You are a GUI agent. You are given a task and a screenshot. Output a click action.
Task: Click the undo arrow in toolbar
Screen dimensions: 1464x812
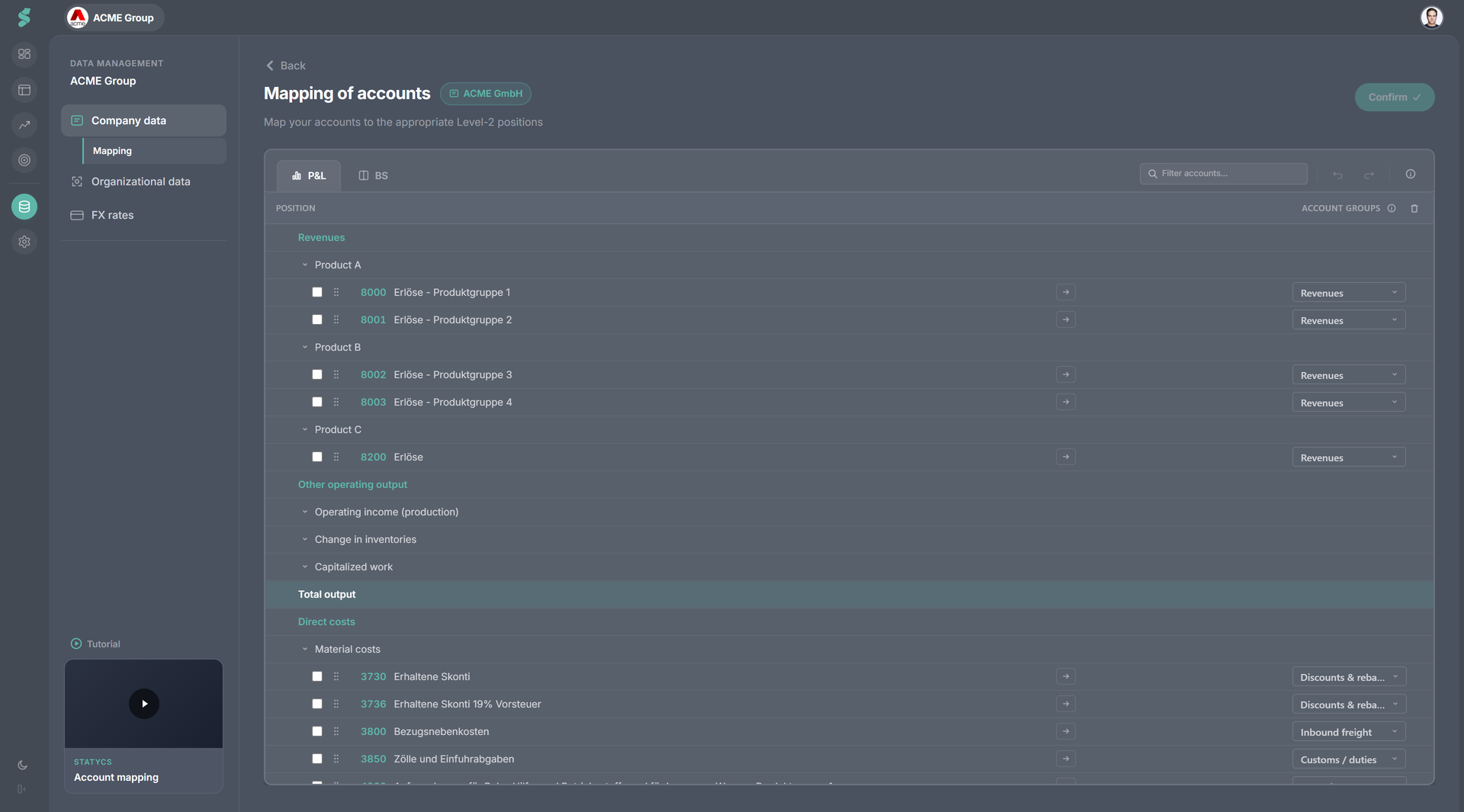(x=1337, y=175)
